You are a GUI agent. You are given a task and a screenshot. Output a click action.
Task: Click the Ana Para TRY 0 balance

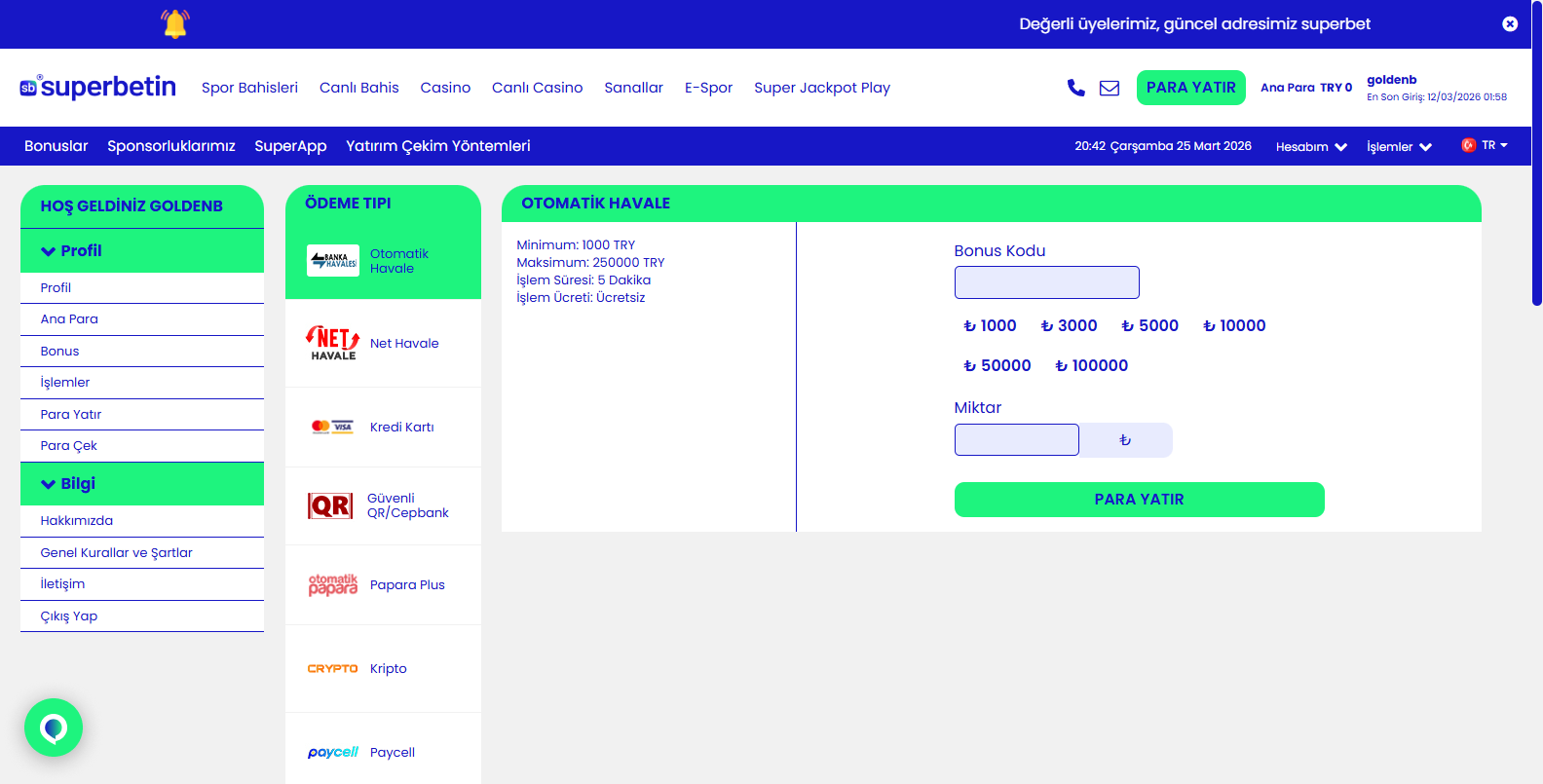pyautogui.click(x=1306, y=88)
